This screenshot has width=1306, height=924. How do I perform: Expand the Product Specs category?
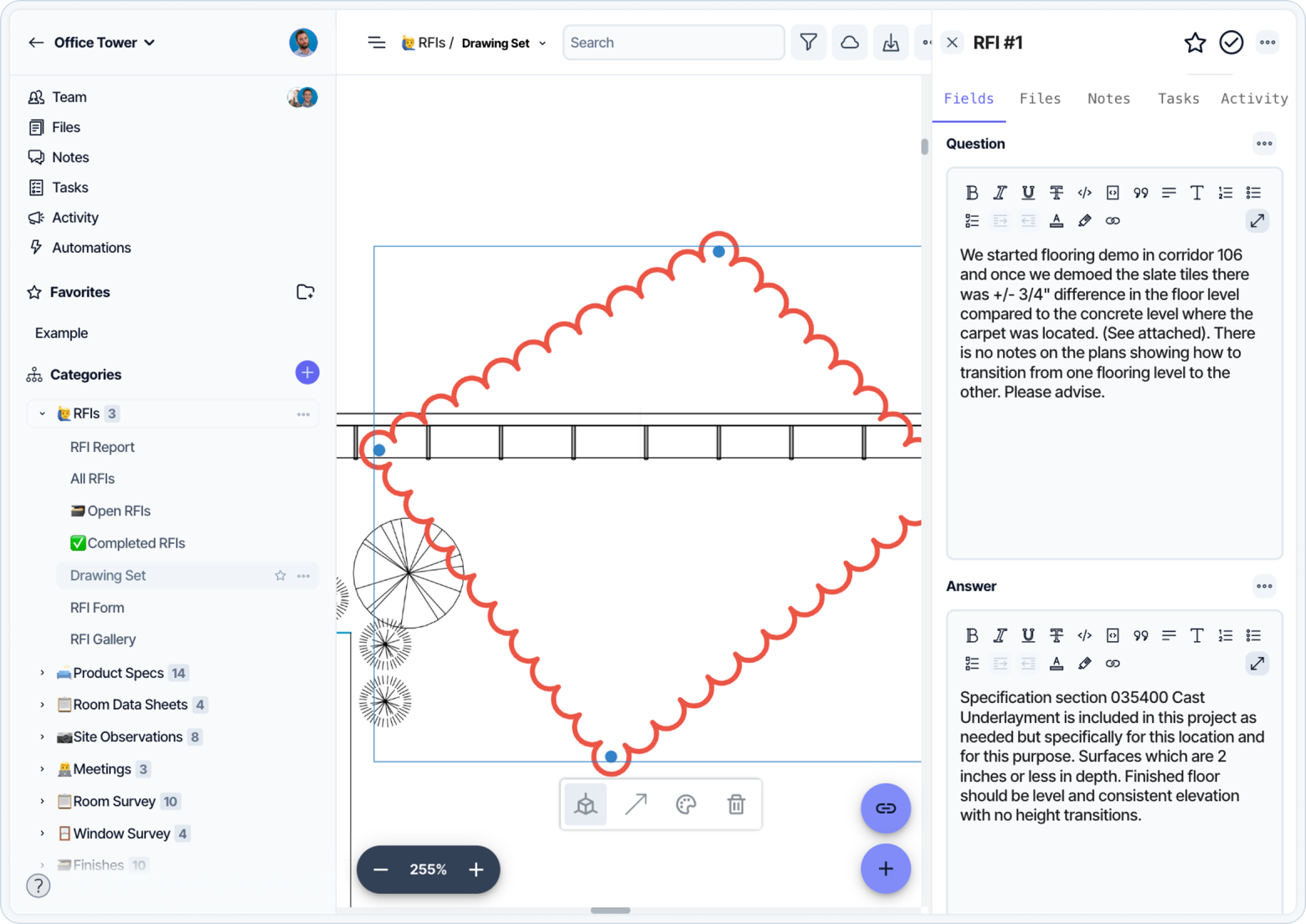[x=43, y=673]
